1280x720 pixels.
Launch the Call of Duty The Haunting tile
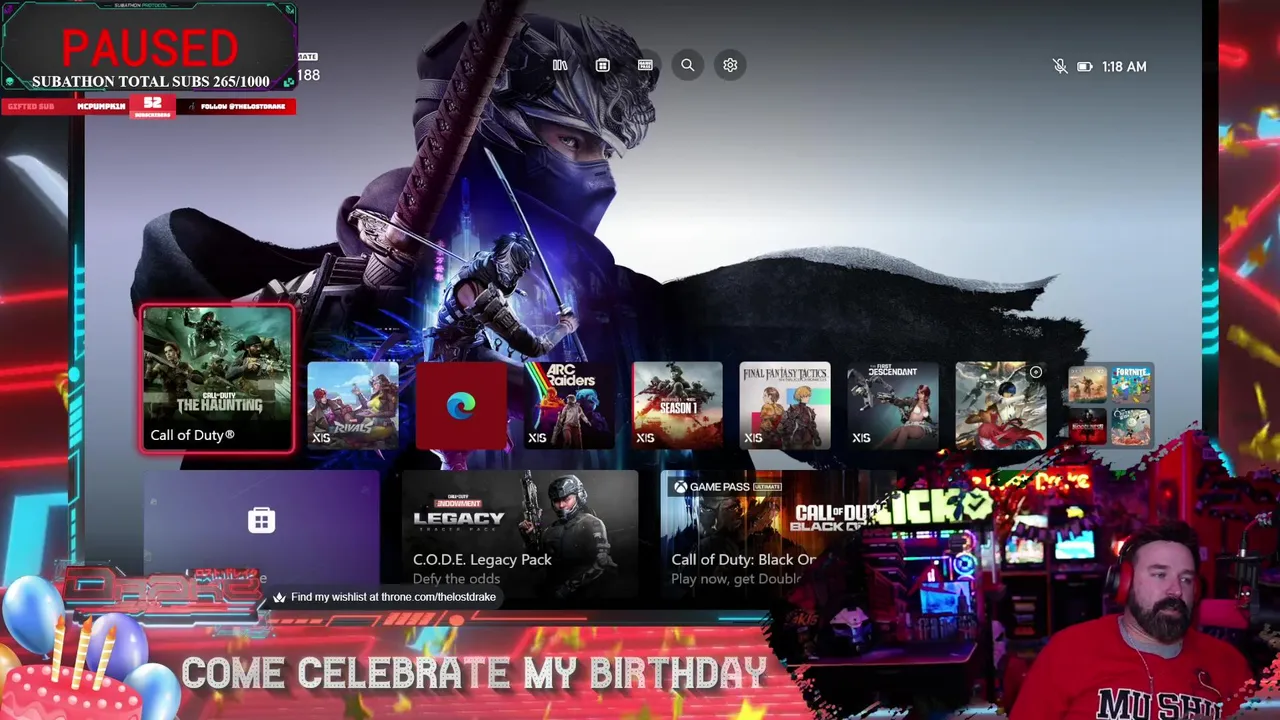point(217,379)
